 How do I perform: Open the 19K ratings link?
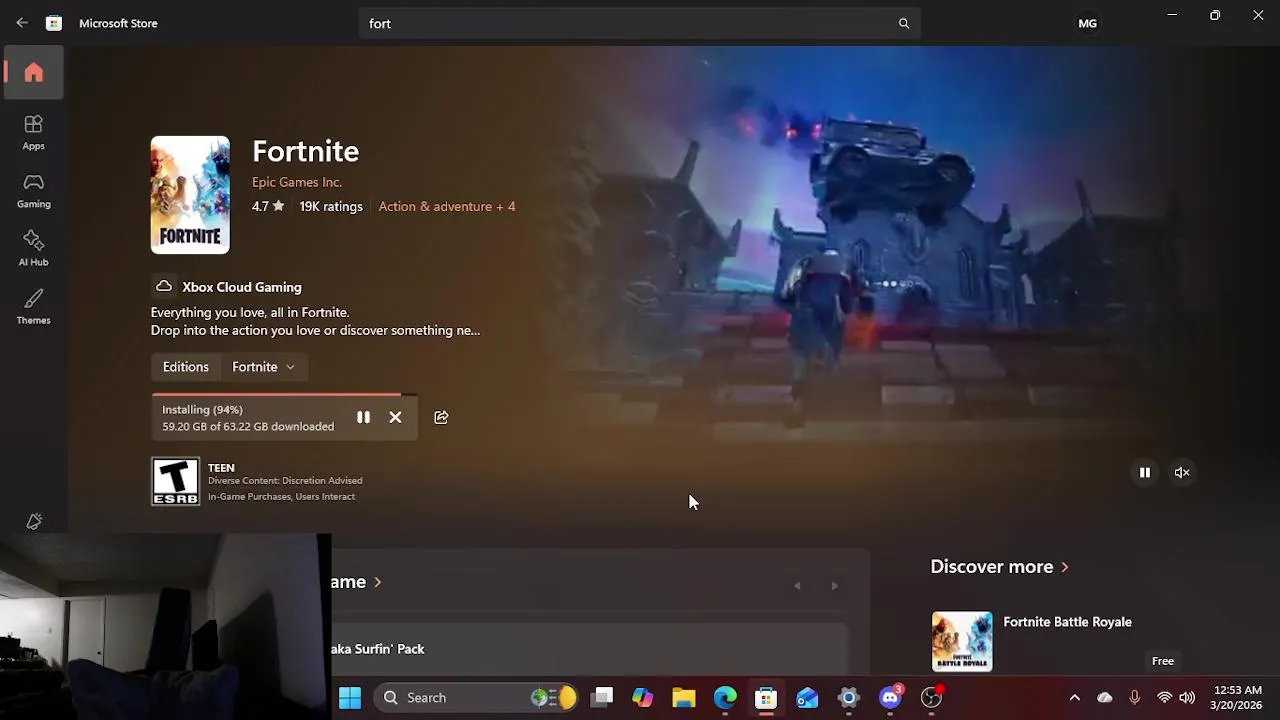pos(331,206)
